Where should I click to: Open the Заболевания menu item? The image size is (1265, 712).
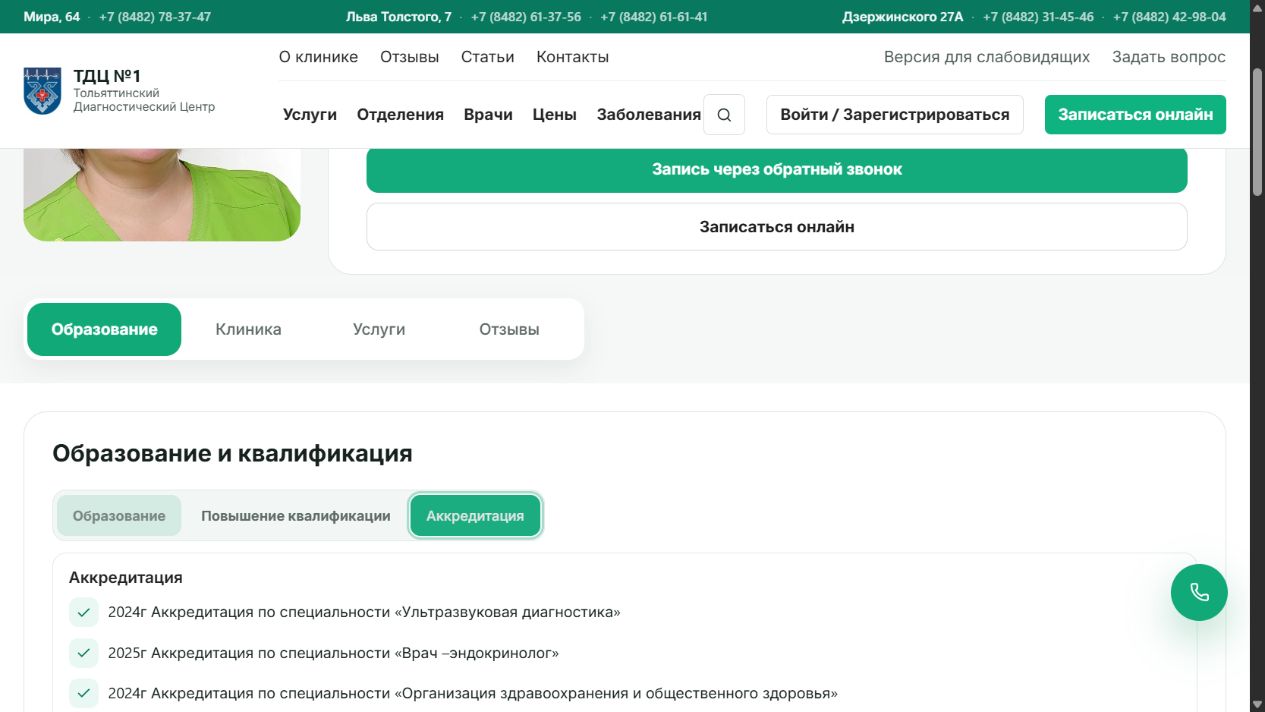point(649,115)
